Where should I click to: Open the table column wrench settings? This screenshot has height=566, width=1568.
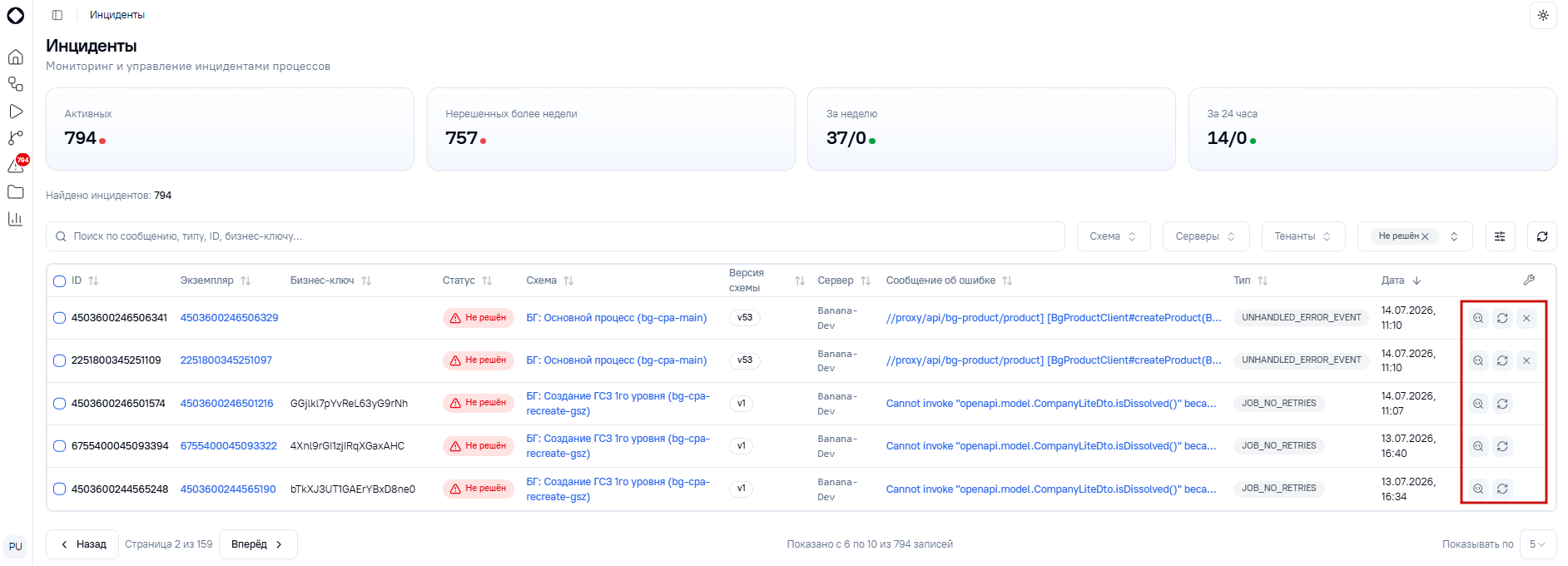coord(1529,281)
